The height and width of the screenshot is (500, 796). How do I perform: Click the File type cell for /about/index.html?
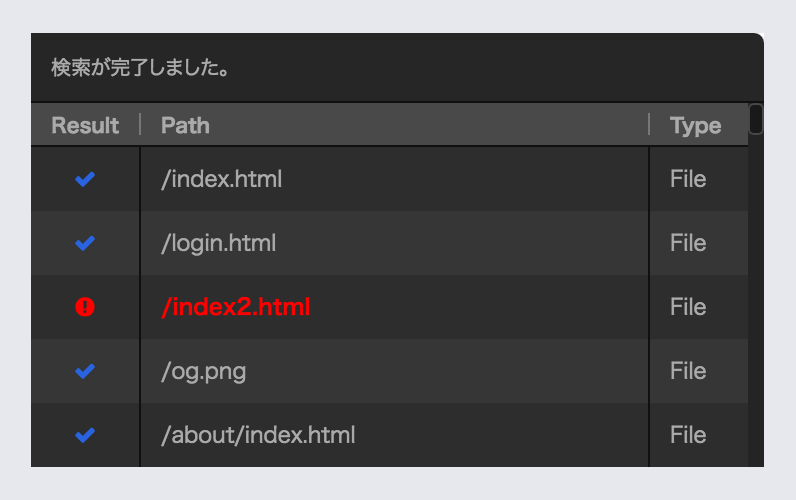click(688, 435)
